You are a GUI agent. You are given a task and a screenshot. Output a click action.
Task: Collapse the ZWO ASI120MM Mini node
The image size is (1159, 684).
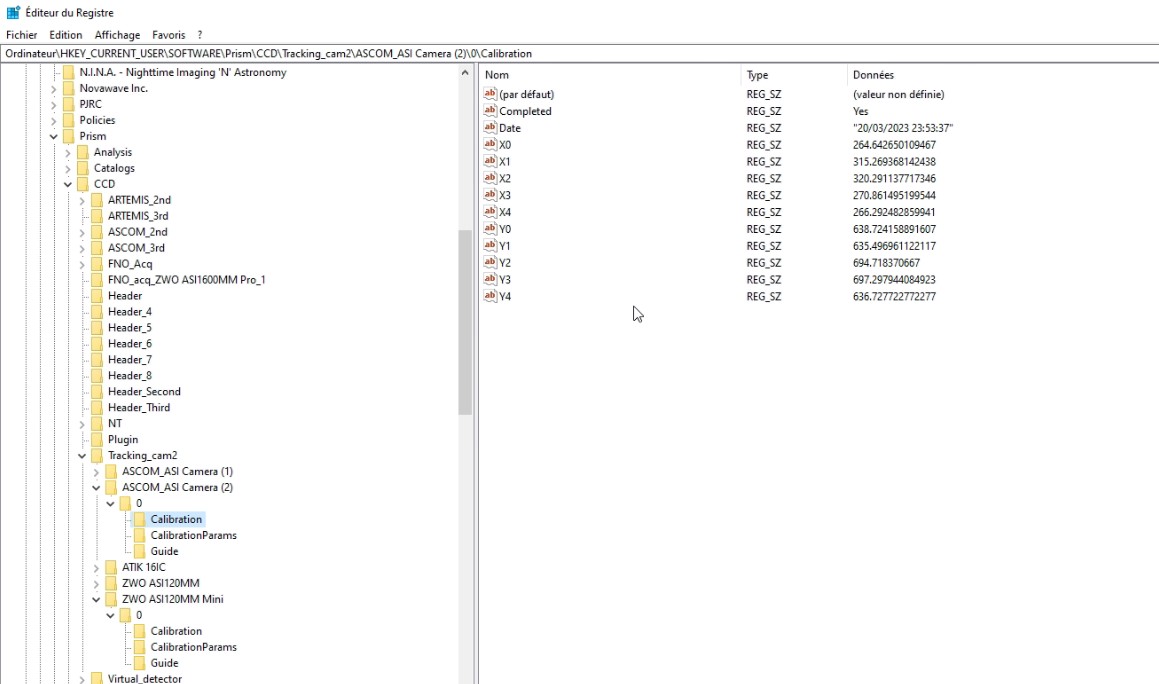96,600
